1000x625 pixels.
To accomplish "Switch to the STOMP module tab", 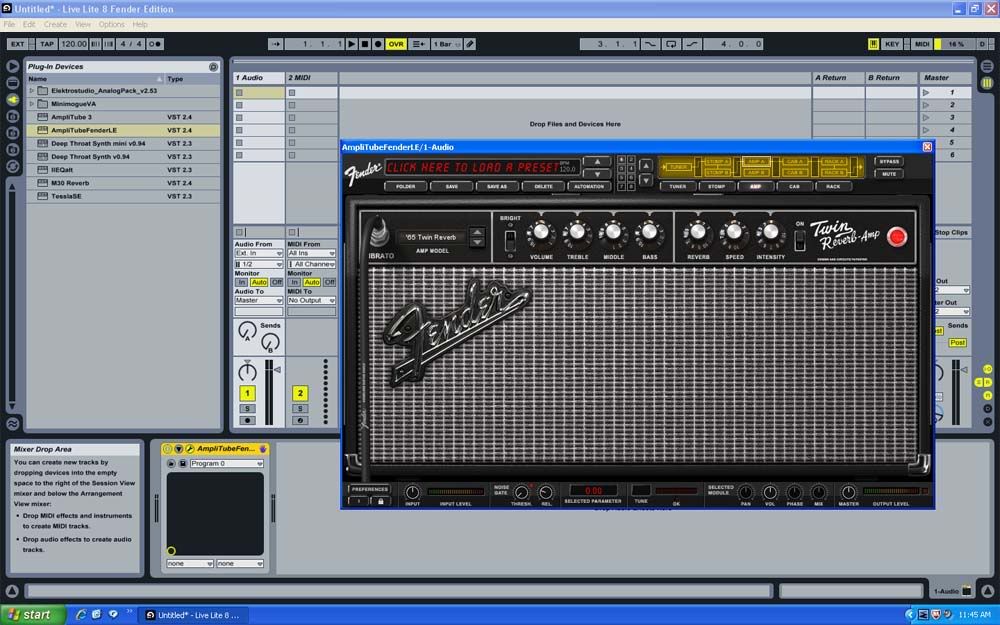I will coord(716,187).
